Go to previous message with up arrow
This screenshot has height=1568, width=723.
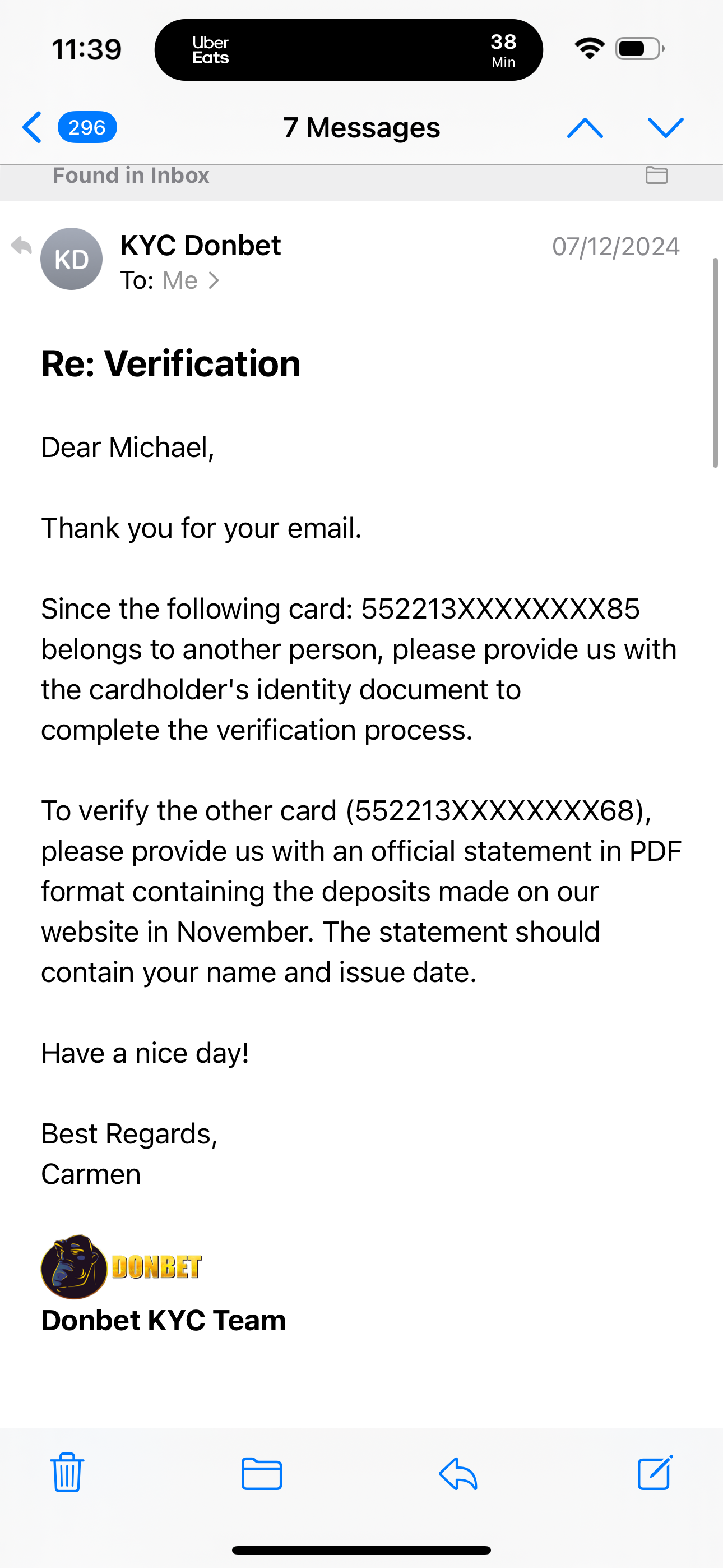(585, 127)
